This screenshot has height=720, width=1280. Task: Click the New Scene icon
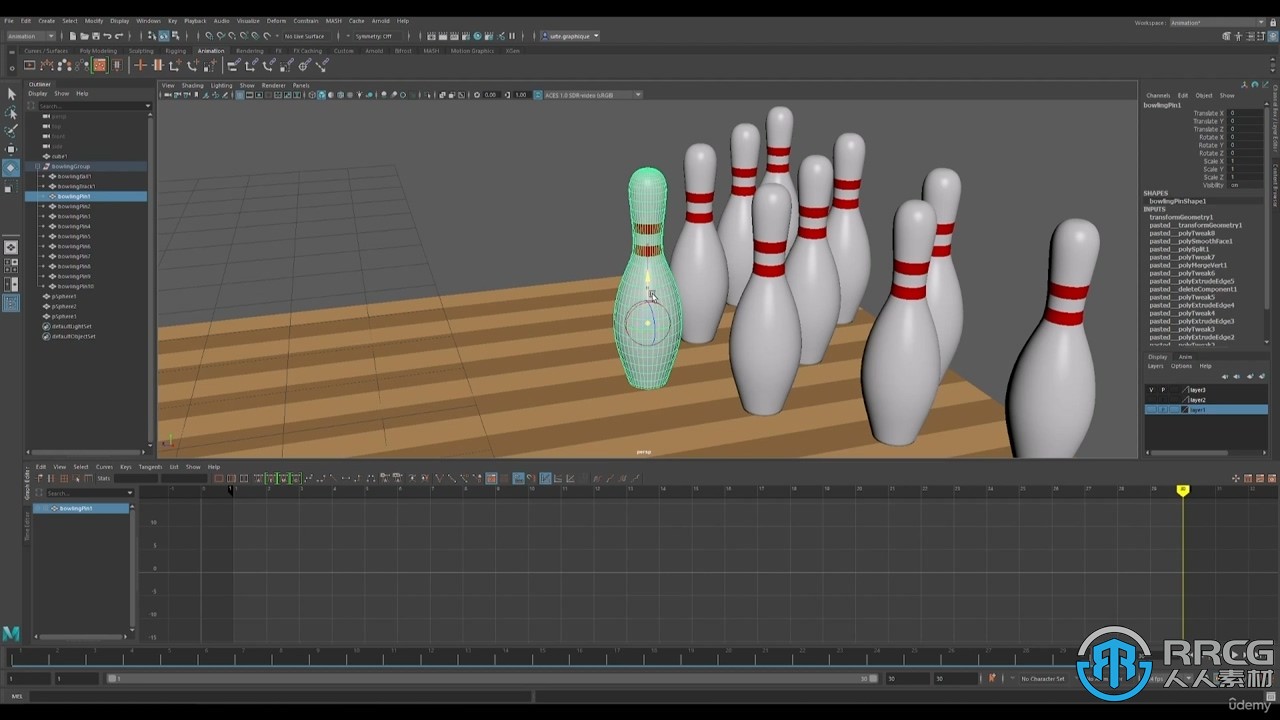(x=73, y=36)
